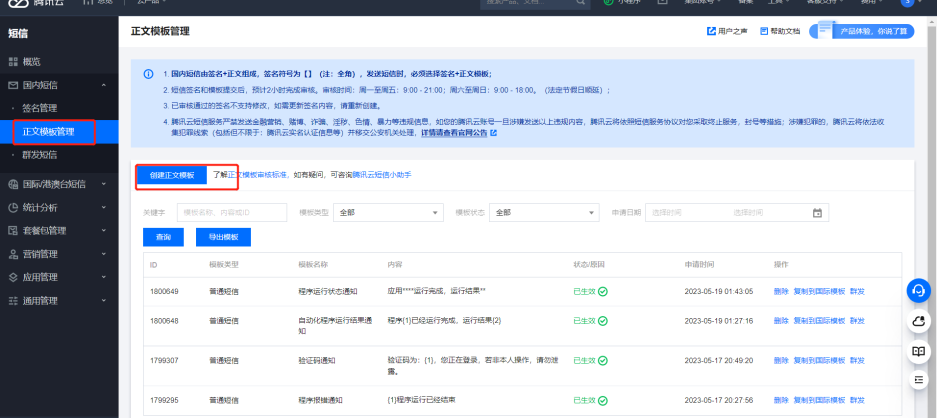Image resolution: width=937 pixels, height=418 pixels.
Task: Click the start date 选择时间 field
Action: (667, 212)
